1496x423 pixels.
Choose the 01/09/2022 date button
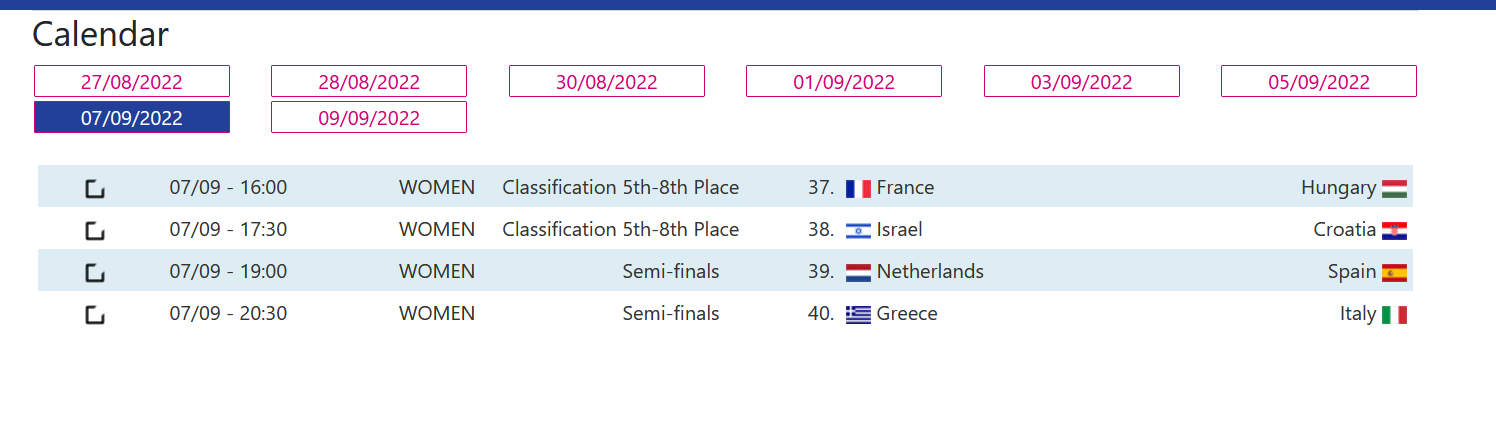(x=844, y=81)
